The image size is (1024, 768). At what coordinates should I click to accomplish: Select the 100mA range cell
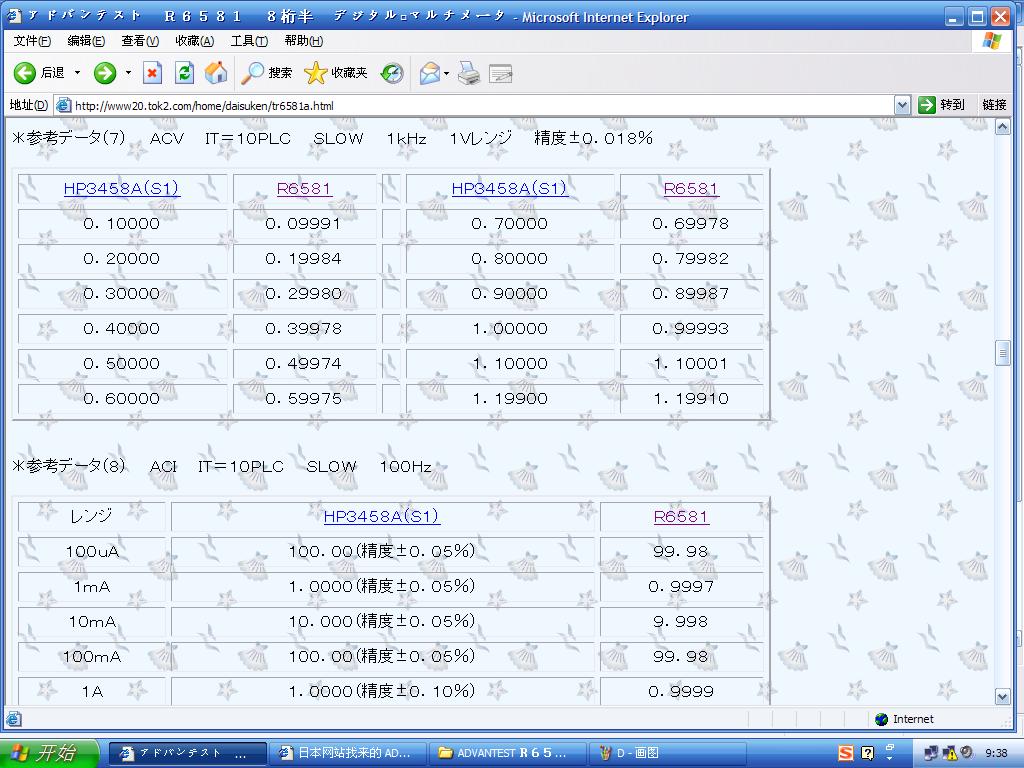point(92,657)
